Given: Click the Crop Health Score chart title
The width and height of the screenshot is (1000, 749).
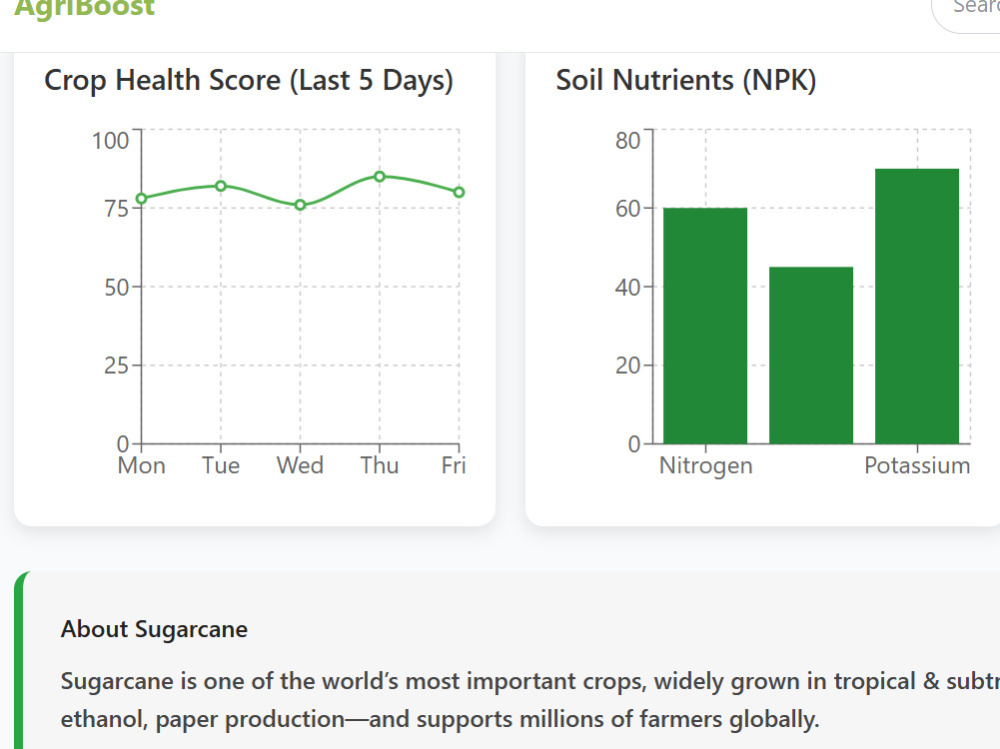Looking at the screenshot, I should (249, 81).
